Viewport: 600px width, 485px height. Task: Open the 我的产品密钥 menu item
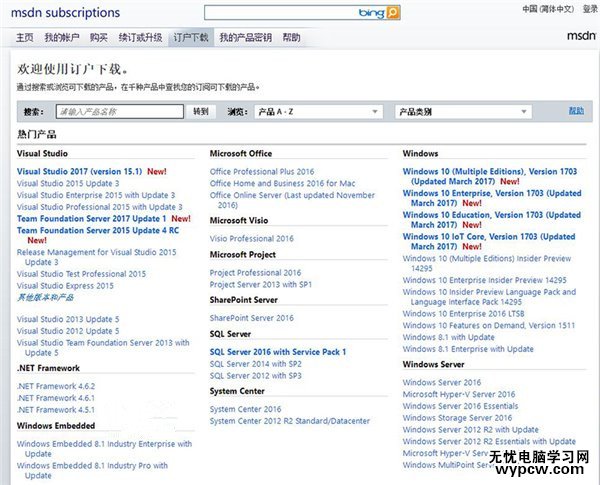(x=246, y=38)
